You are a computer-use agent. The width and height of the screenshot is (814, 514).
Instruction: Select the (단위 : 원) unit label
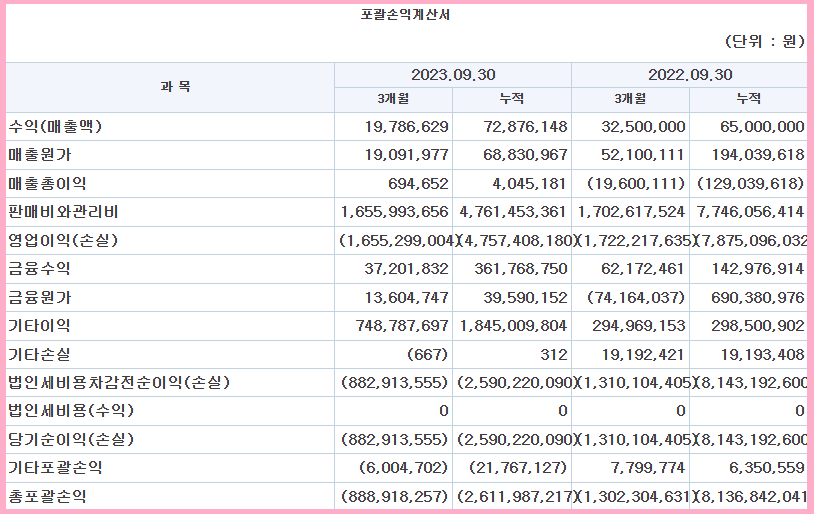click(765, 41)
